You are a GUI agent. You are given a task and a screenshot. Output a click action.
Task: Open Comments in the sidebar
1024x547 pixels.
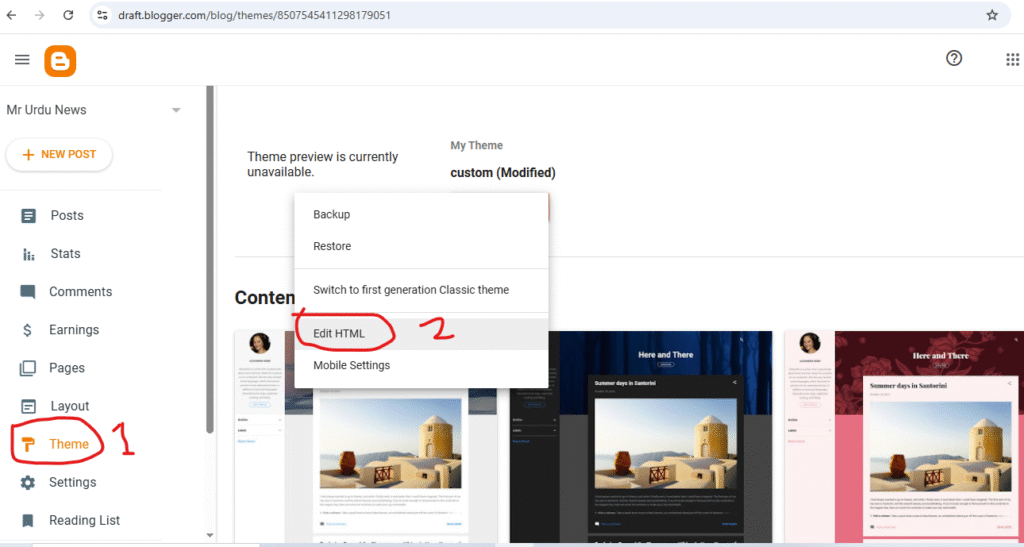(82, 292)
